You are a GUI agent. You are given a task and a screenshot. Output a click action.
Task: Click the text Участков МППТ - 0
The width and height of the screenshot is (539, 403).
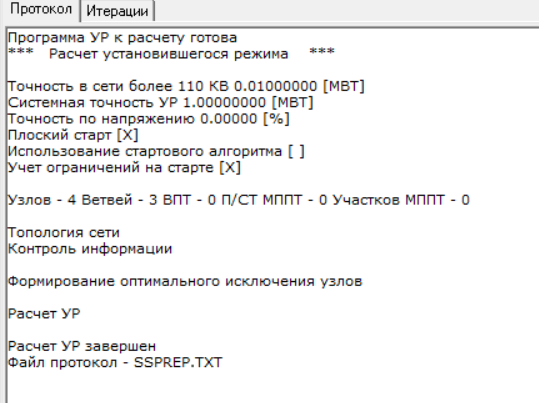click(401, 200)
